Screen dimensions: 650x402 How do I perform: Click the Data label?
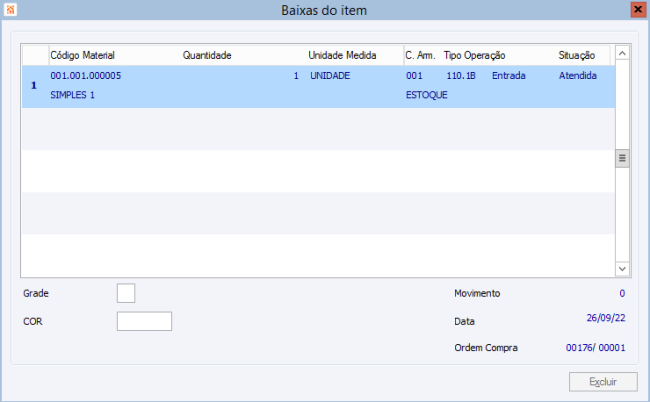(464, 321)
